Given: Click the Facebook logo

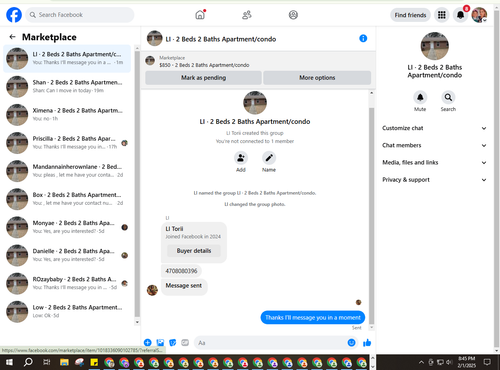Looking at the screenshot, I should click(x=14, y=15).
